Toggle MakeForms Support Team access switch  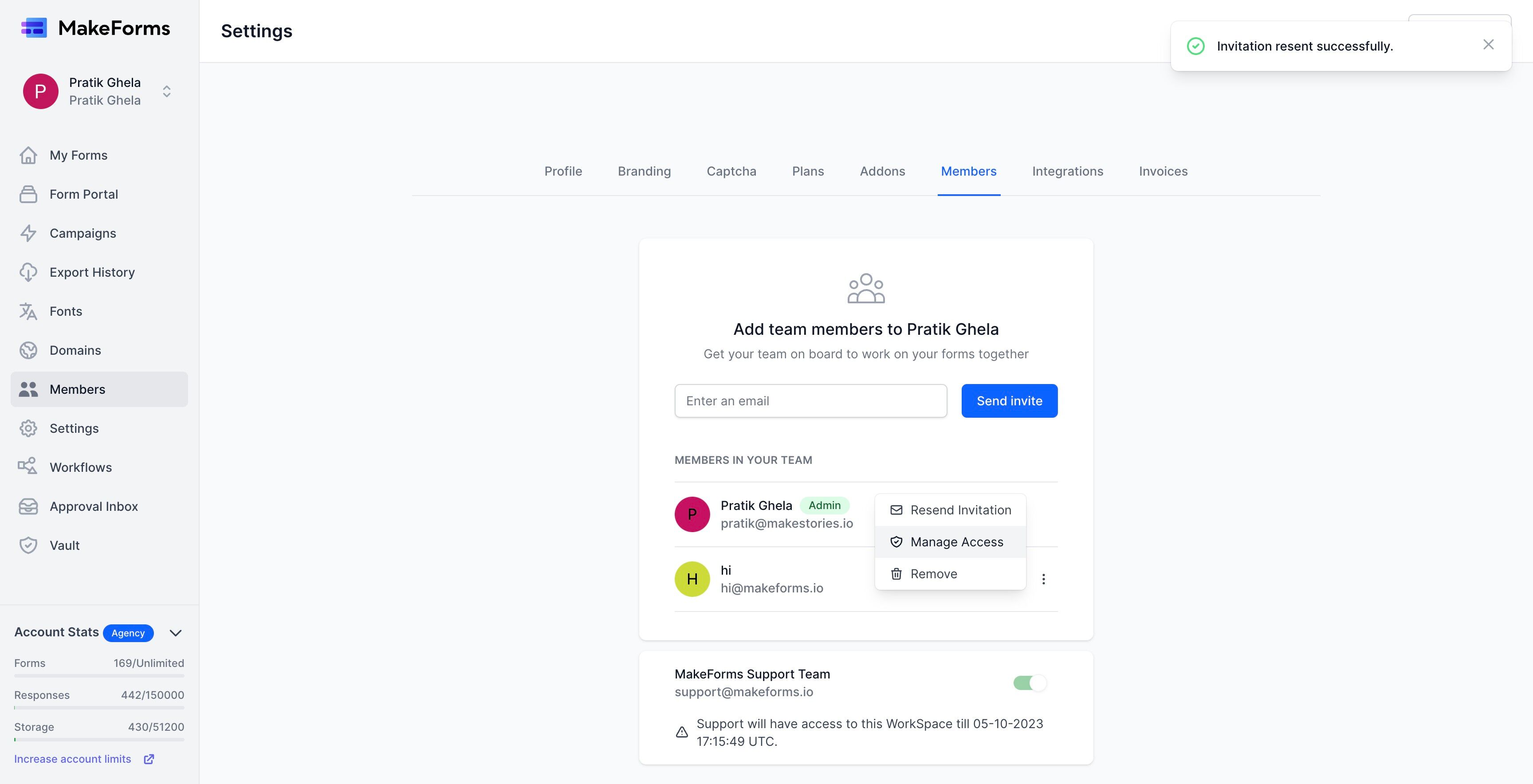tap(1030, 683)
